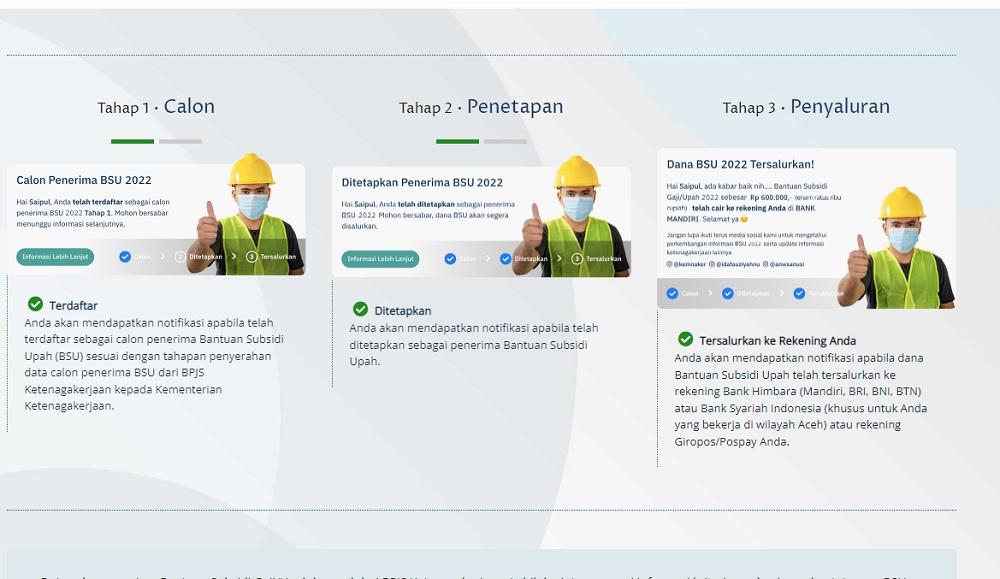The height and width of the screenshot is (579, 1000).
Task: Click the Instagram icon beside @idafauziyahnu
Action: click(712, 263)
